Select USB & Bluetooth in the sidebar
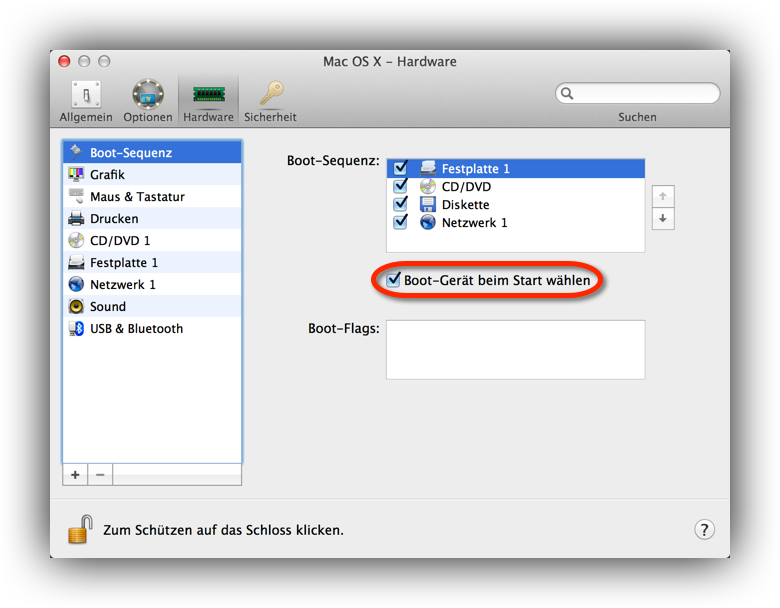The width and height of the screenshot is (780, 608). tap(152, 328)
